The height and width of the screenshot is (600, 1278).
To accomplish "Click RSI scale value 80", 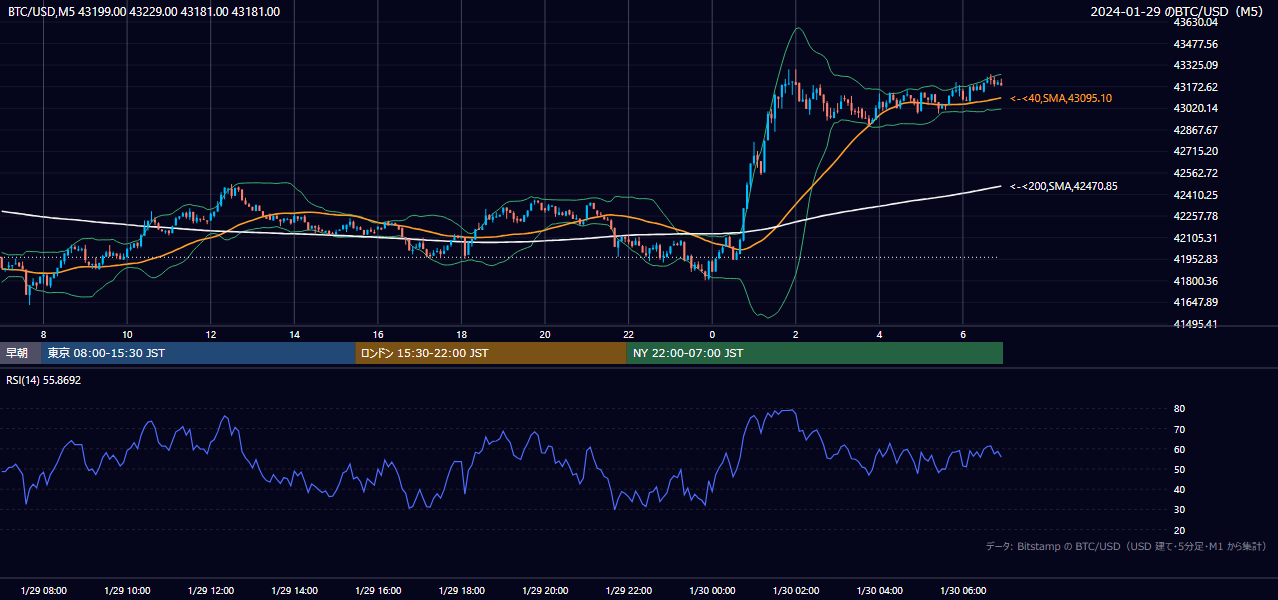I will (1180, 409).
